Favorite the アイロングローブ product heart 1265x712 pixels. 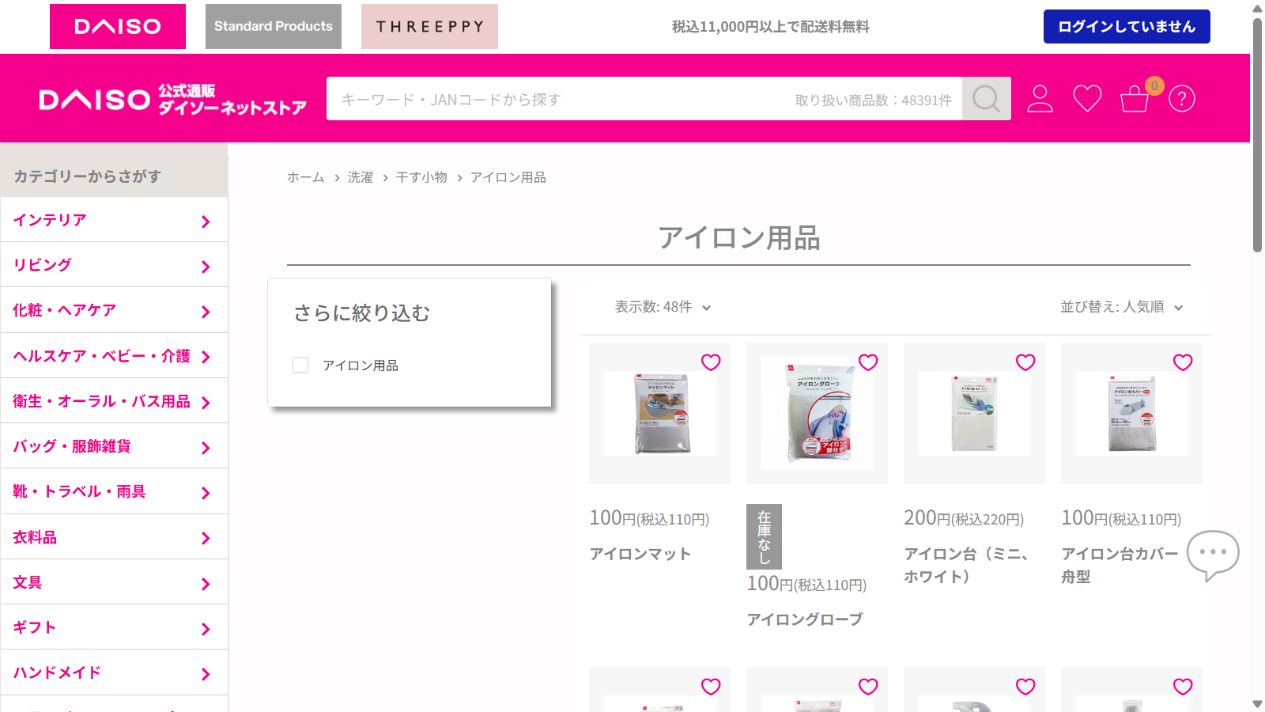pyautogui.click(x=868, y=362)
